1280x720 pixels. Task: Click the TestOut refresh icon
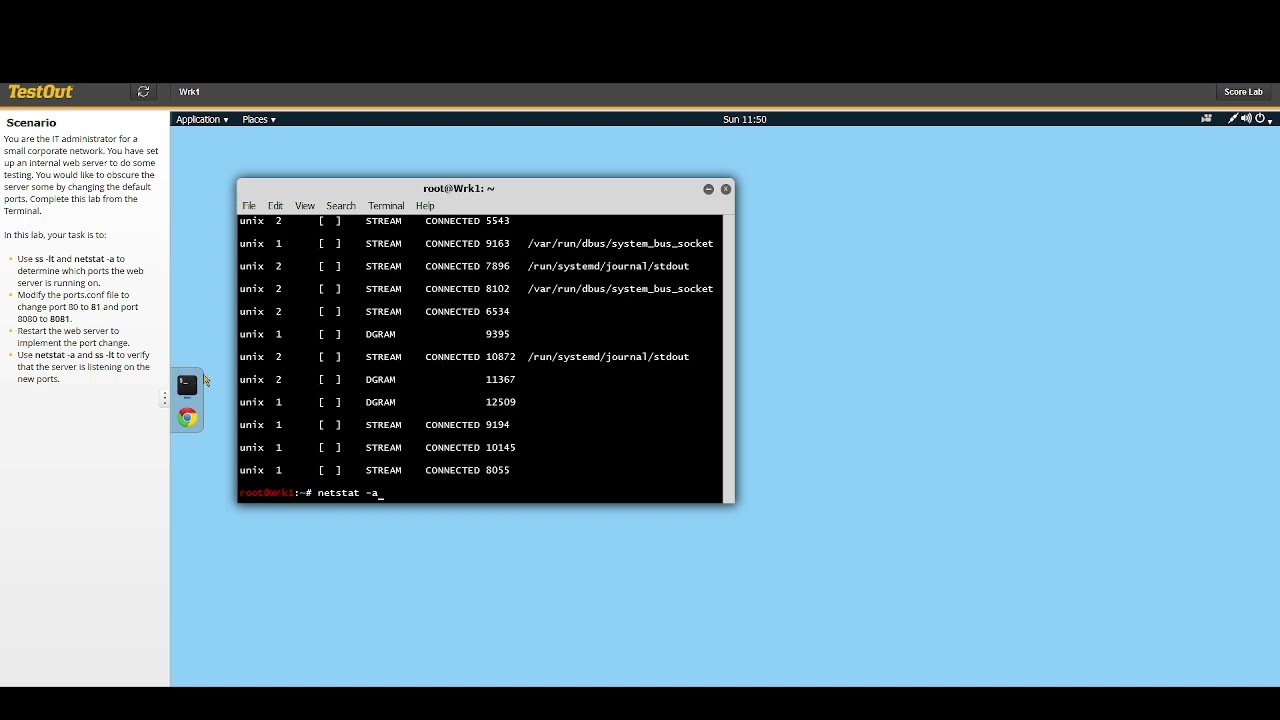click(144, 92)
